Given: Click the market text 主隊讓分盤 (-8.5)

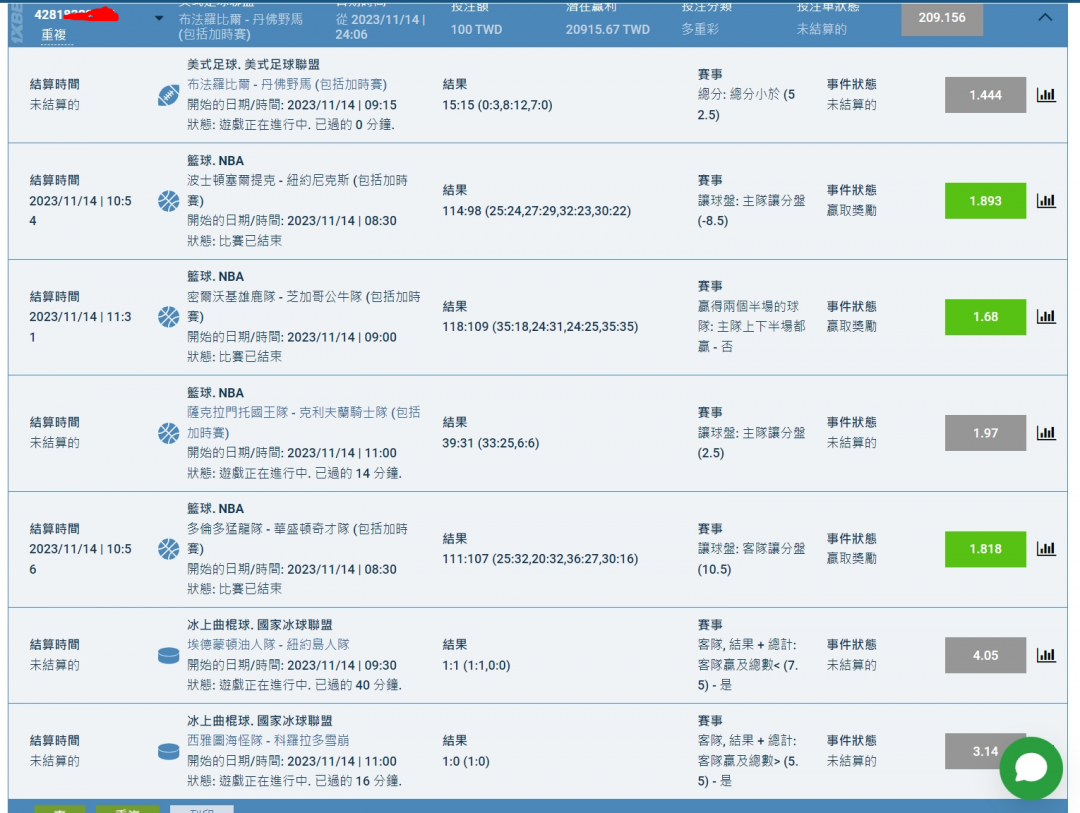Looking at the screenshot, I should [751, 211].
